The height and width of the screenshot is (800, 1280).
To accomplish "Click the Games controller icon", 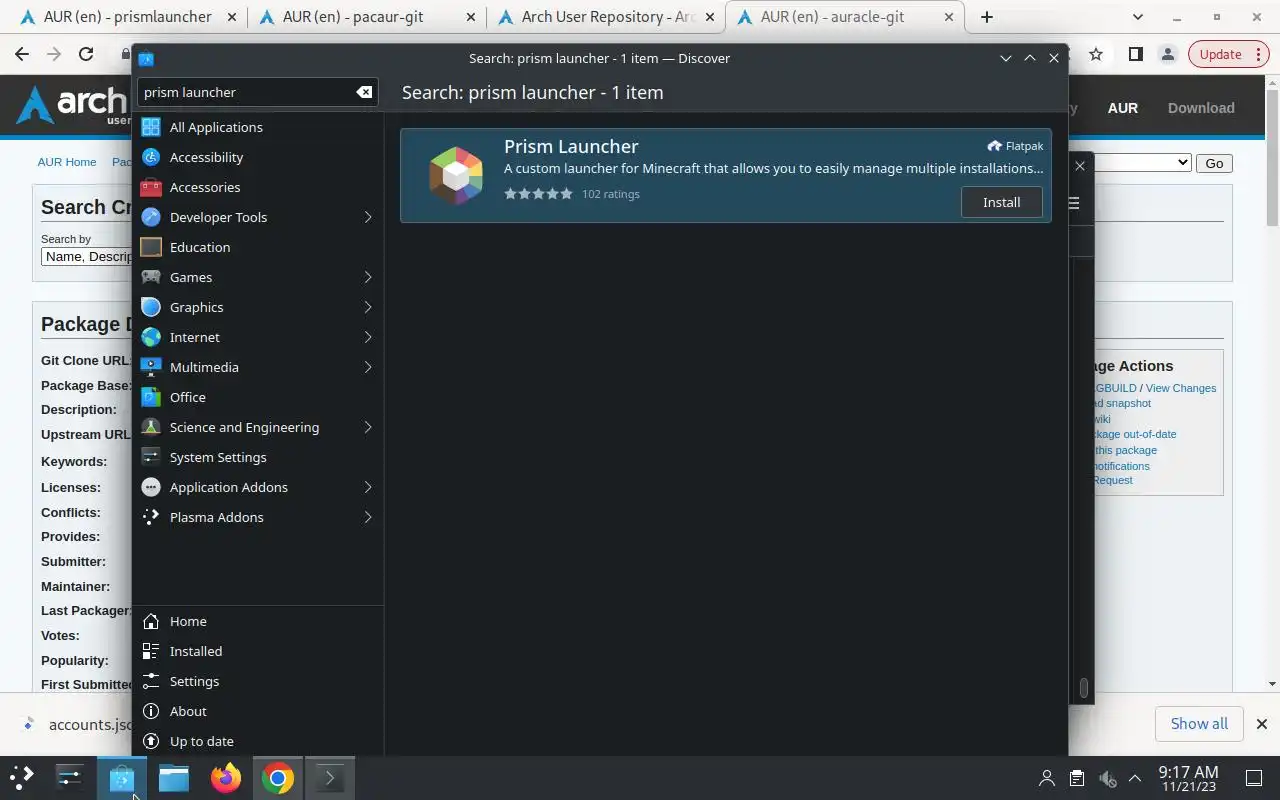I will pos(151,277).
